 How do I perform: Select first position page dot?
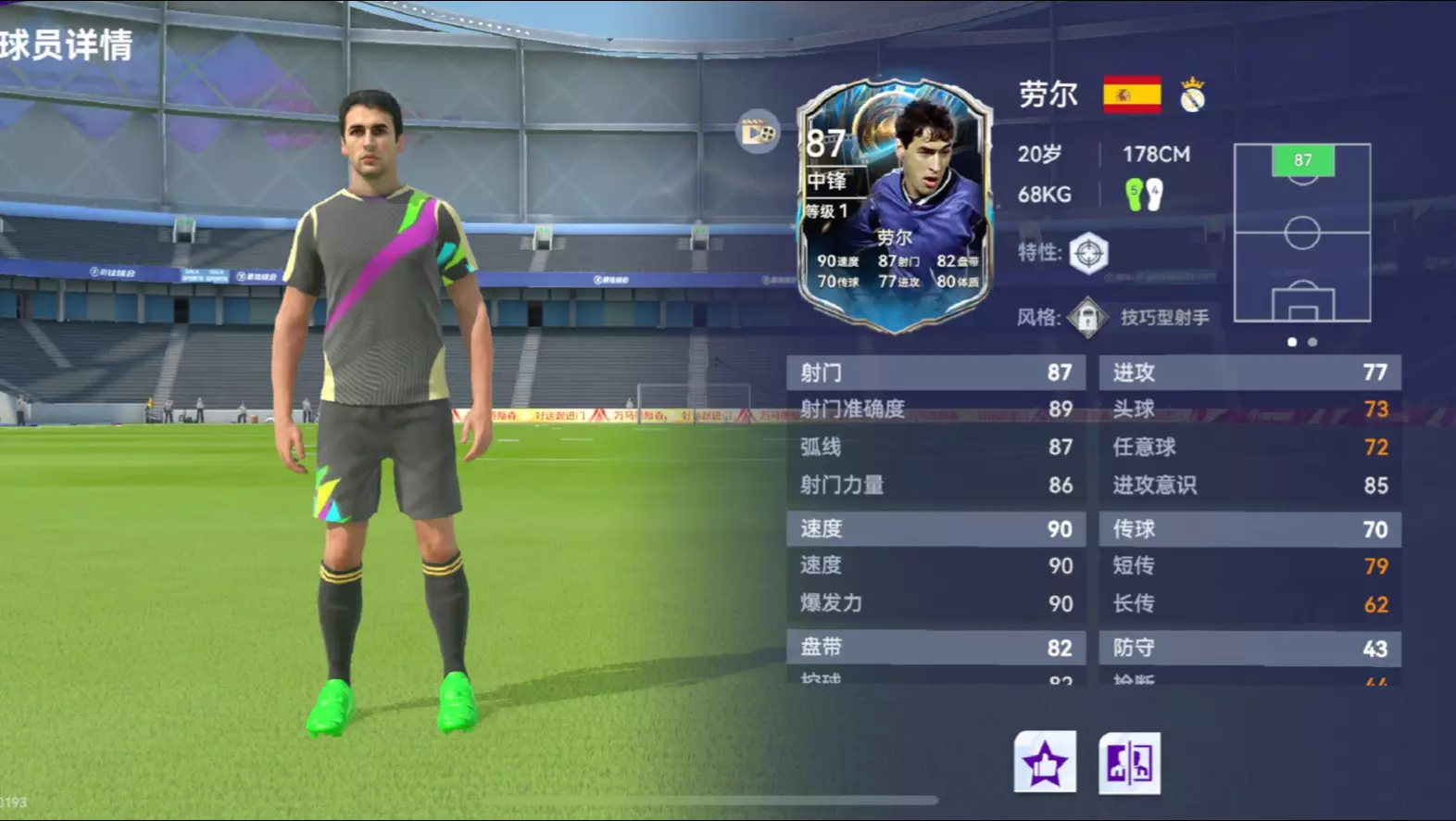click(x=1292, y=342)
